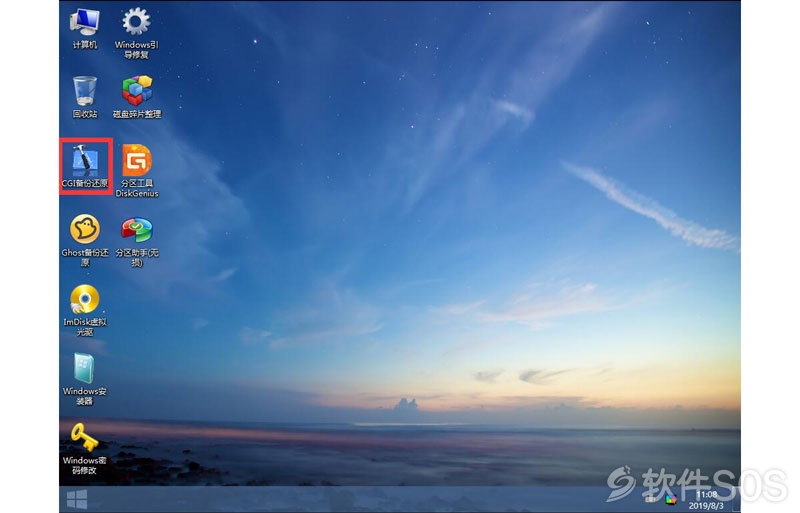Launch the Windows密码修改 key icon
The image size is (800, 513).
(x=85, y=448)
